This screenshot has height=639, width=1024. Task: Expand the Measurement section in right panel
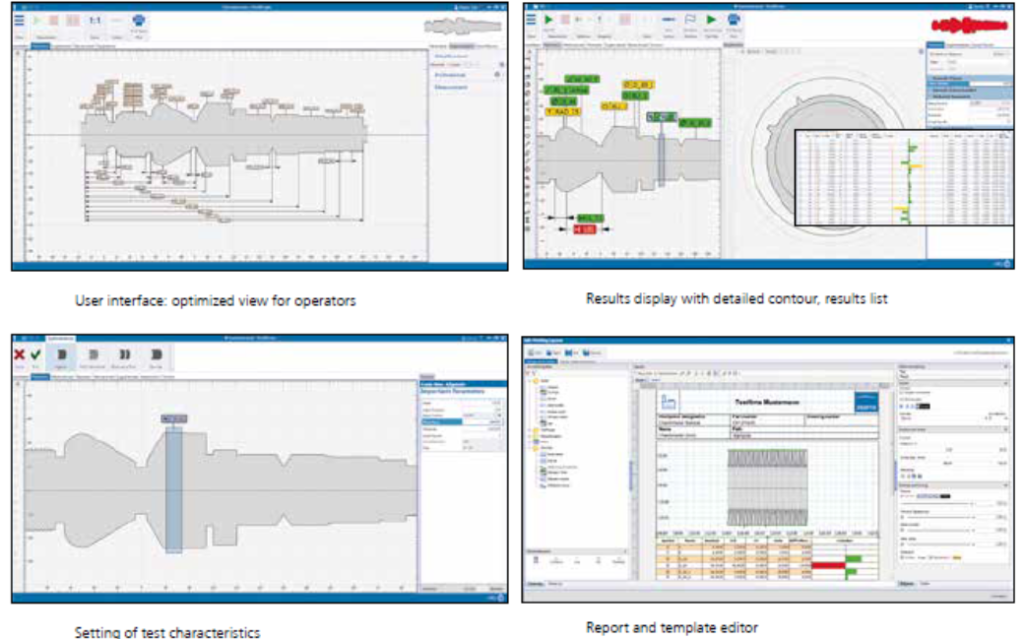[x=450, y=87]
